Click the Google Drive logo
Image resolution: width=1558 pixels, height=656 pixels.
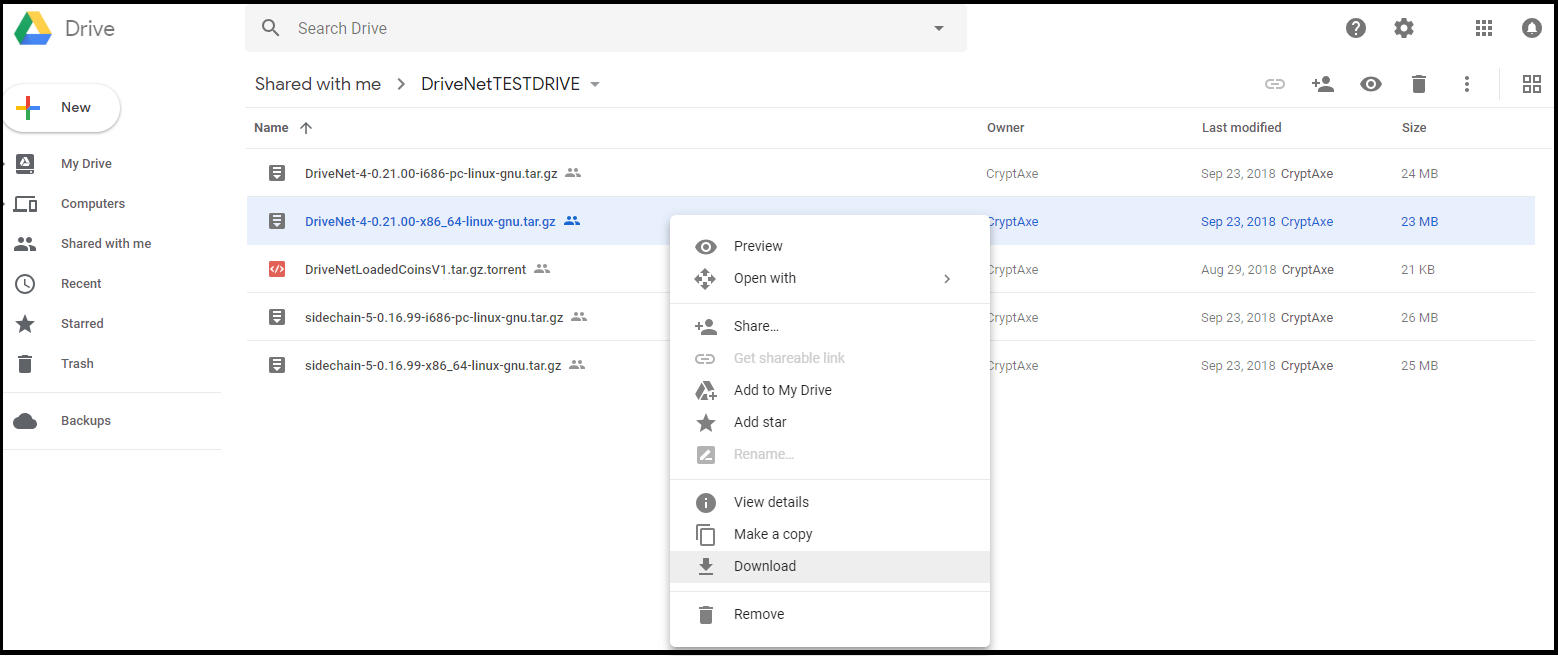pyautogui.click(x=33, y=28)
